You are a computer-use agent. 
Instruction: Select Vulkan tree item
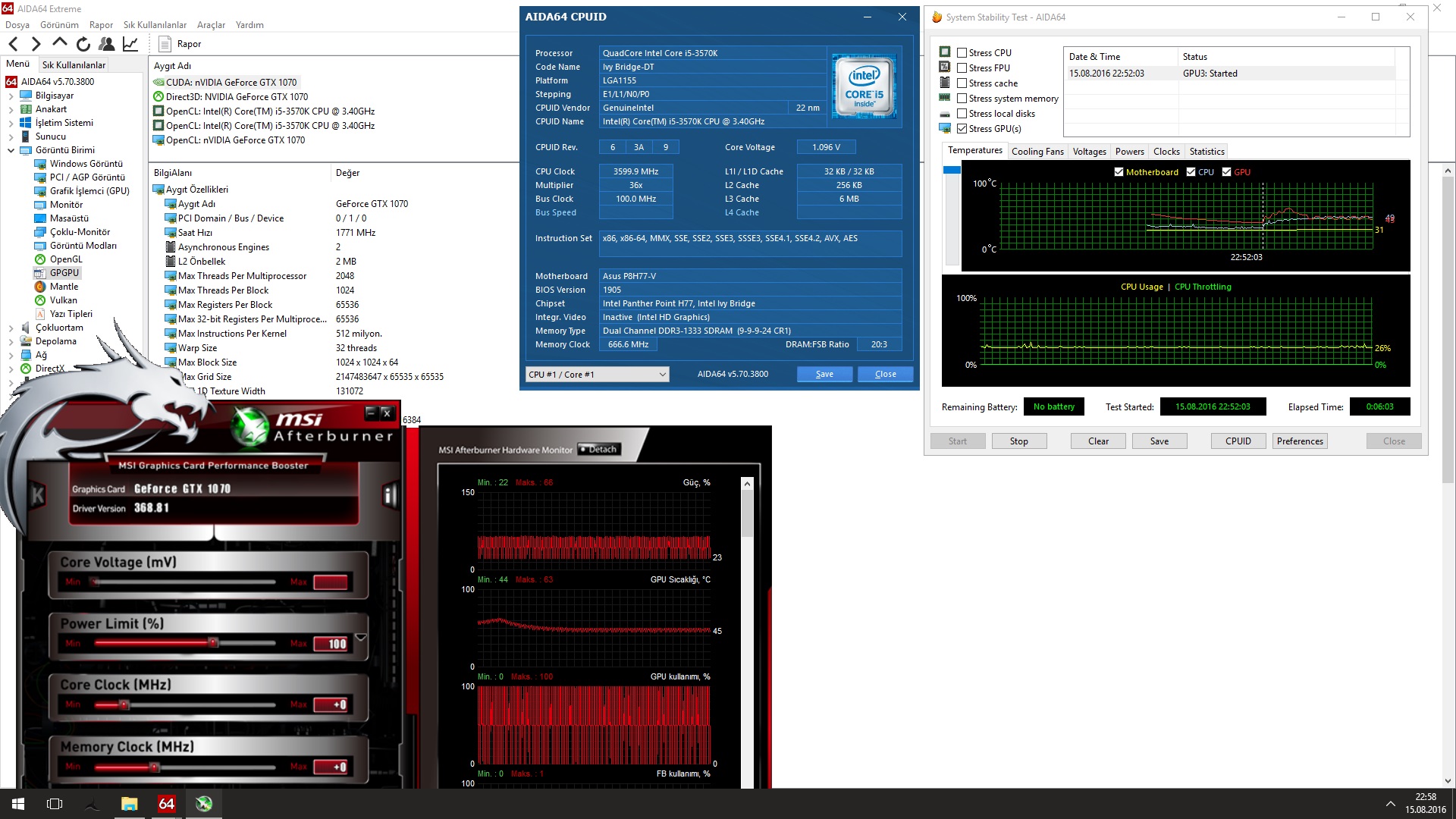63,300
